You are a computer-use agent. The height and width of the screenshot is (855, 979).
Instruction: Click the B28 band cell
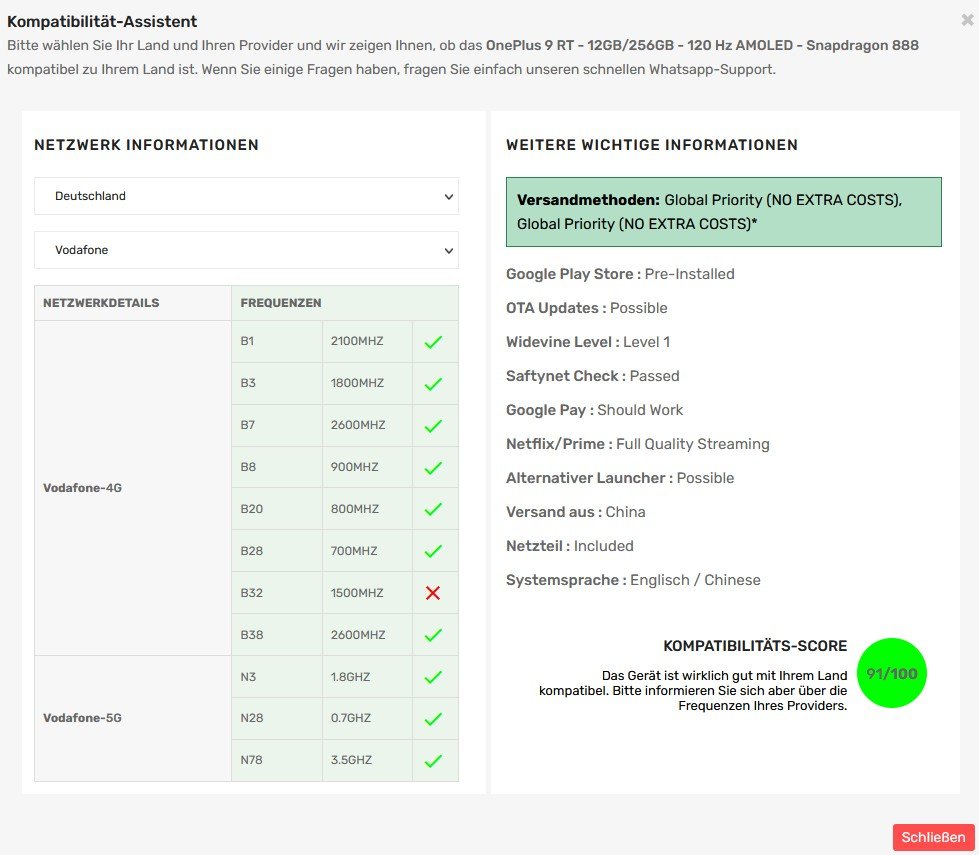click(x=277, y=550)
